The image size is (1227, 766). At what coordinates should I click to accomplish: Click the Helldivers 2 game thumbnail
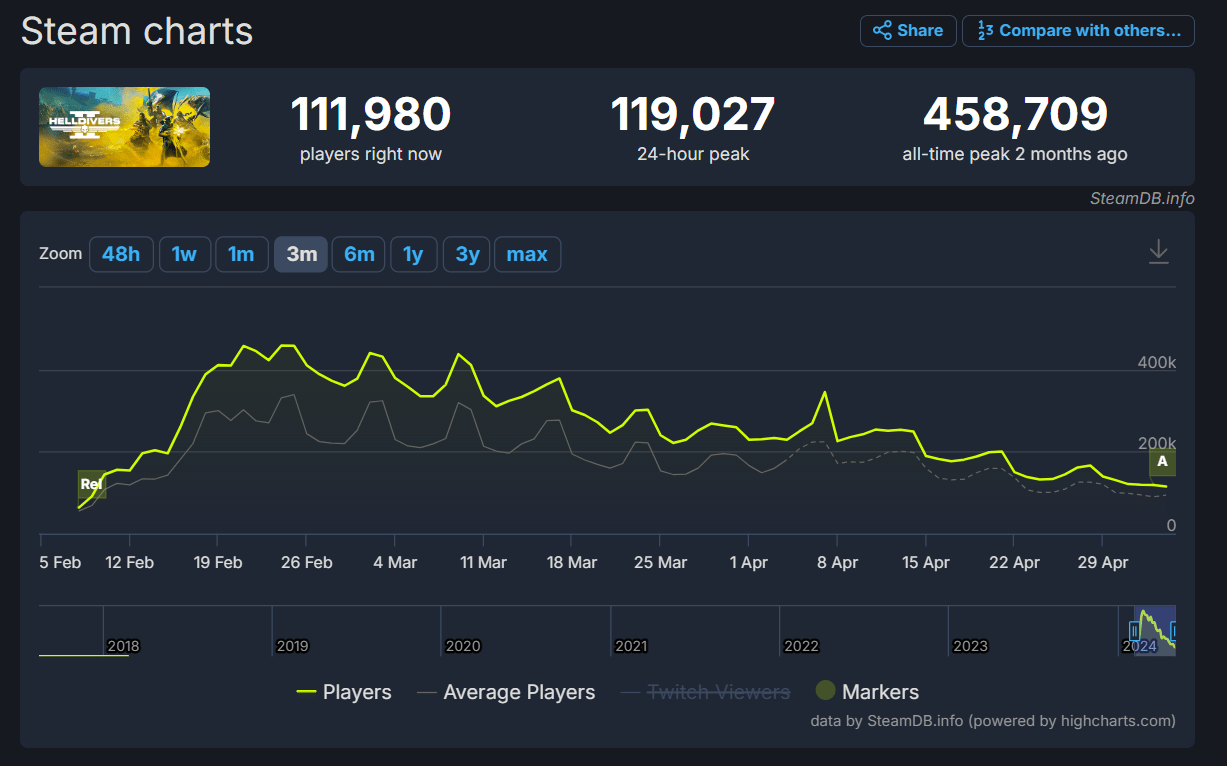[125, 127]
